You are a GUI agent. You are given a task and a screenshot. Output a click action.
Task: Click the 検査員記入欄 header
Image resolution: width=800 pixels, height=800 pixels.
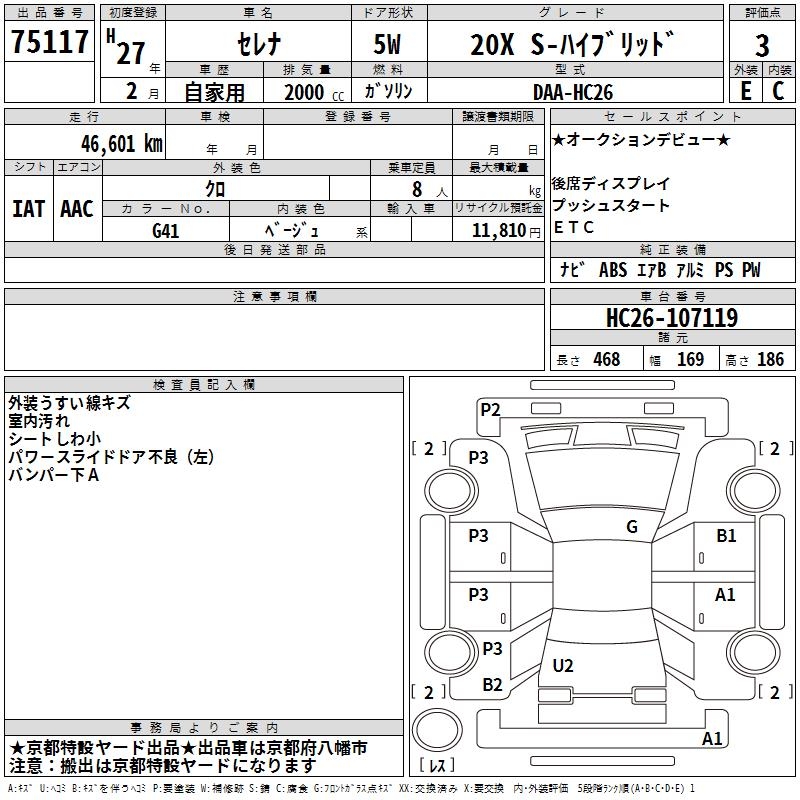coord(204,385)
